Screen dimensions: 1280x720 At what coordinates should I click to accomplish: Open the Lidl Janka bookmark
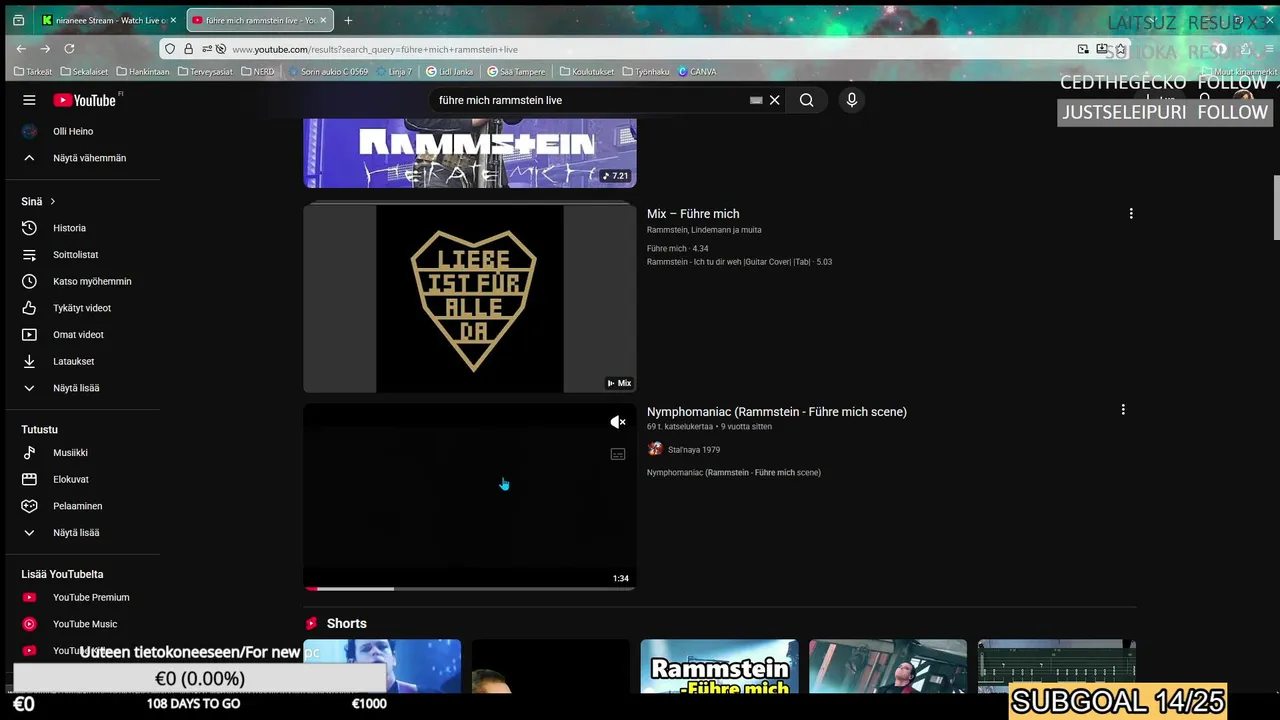[450, 72]
